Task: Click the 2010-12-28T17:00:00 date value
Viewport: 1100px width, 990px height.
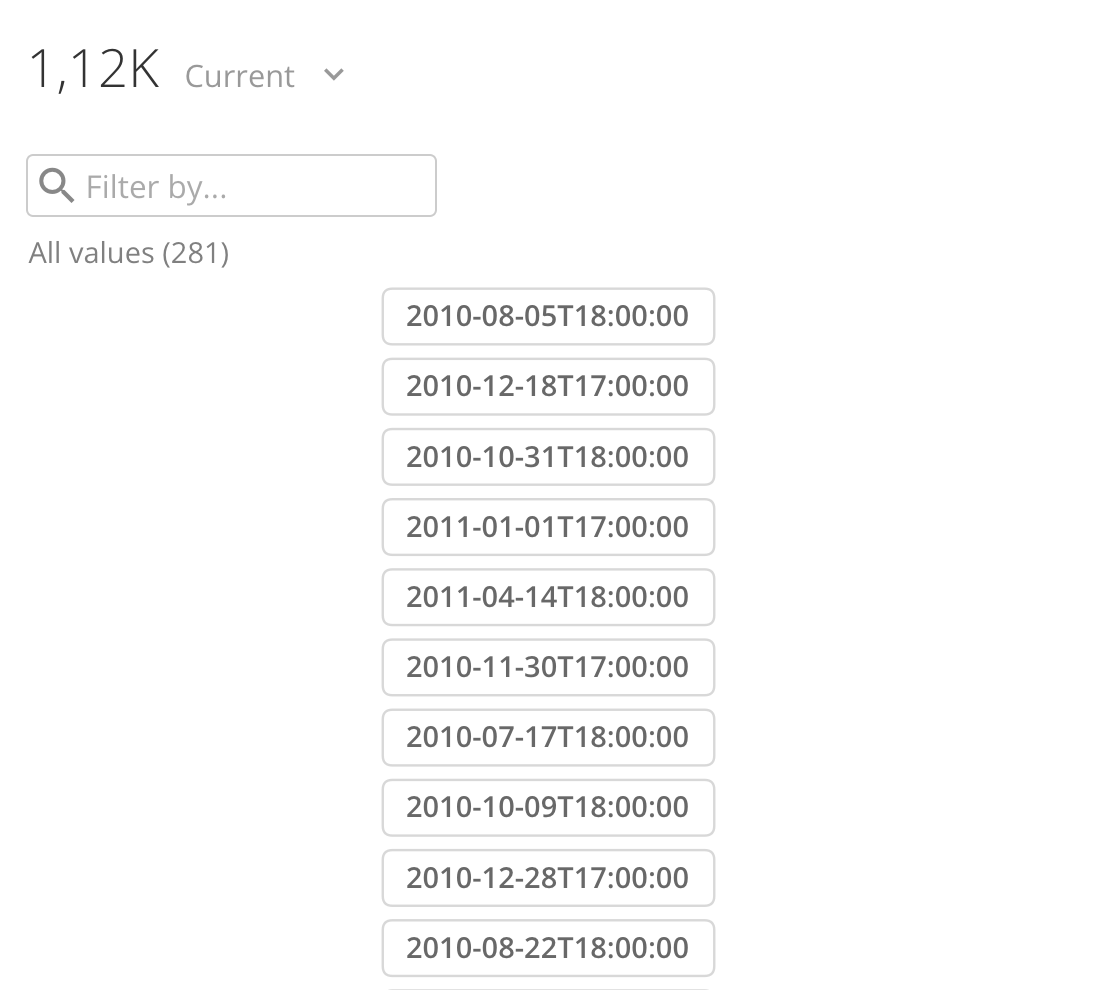Action: tap(548, 877)
